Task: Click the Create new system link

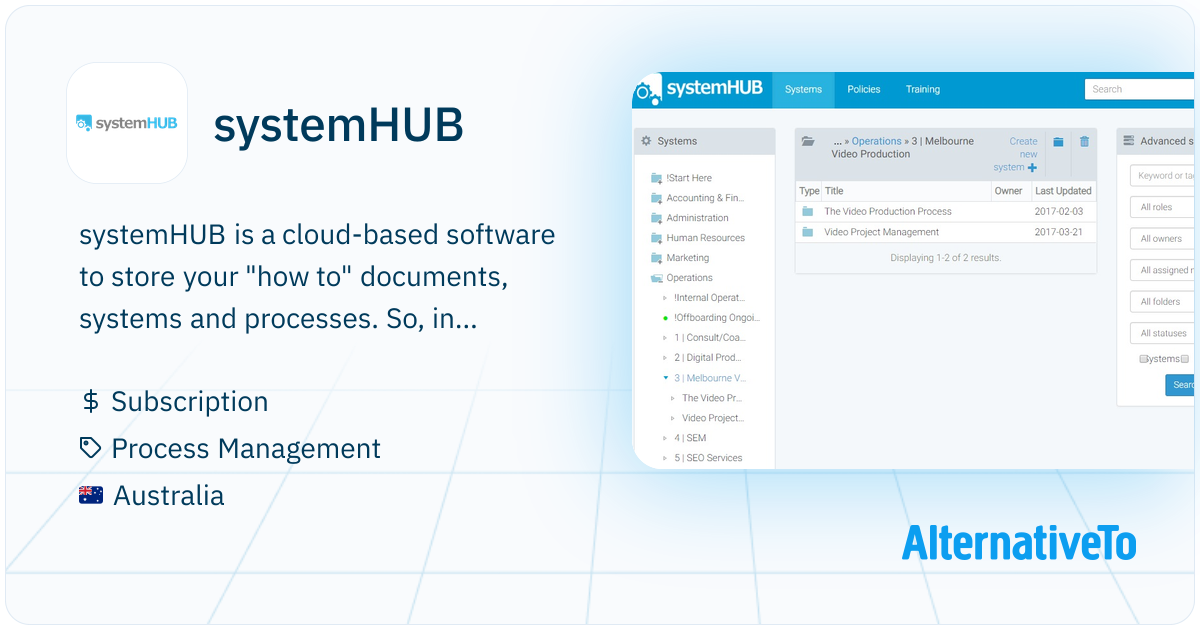Action: point(1016,154)
